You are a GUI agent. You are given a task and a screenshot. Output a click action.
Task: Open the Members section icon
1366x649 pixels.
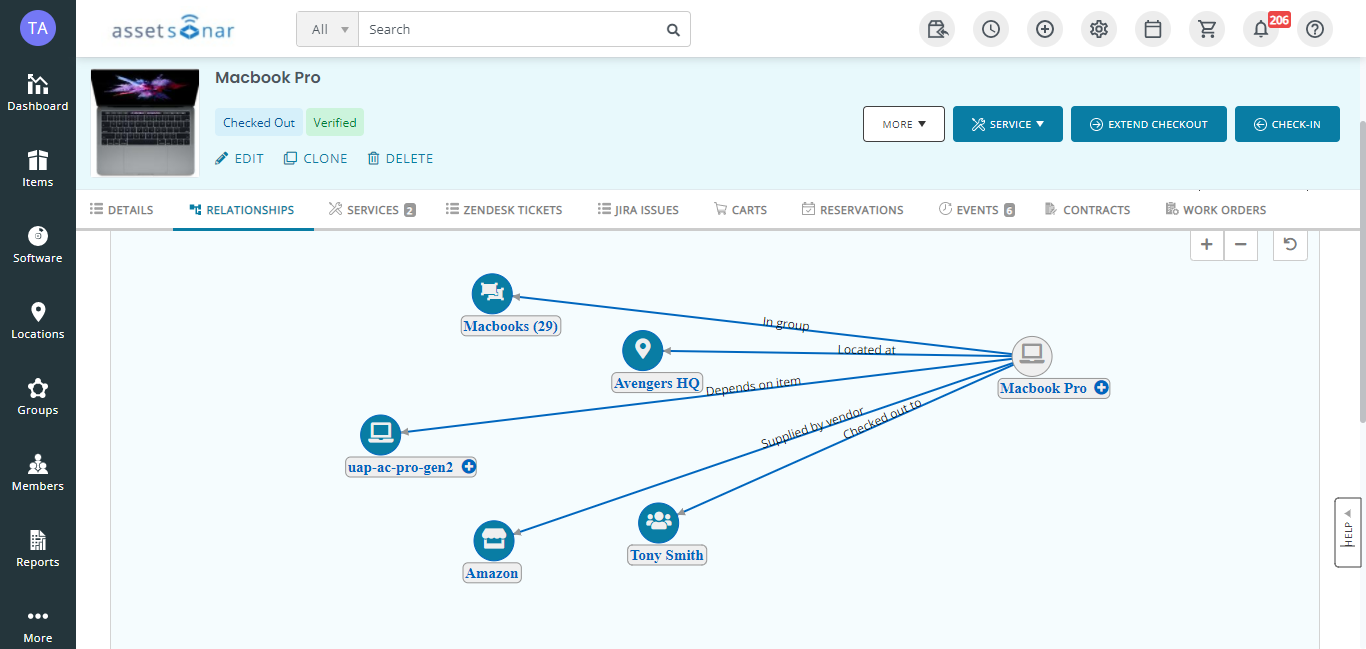click(38, 472)
